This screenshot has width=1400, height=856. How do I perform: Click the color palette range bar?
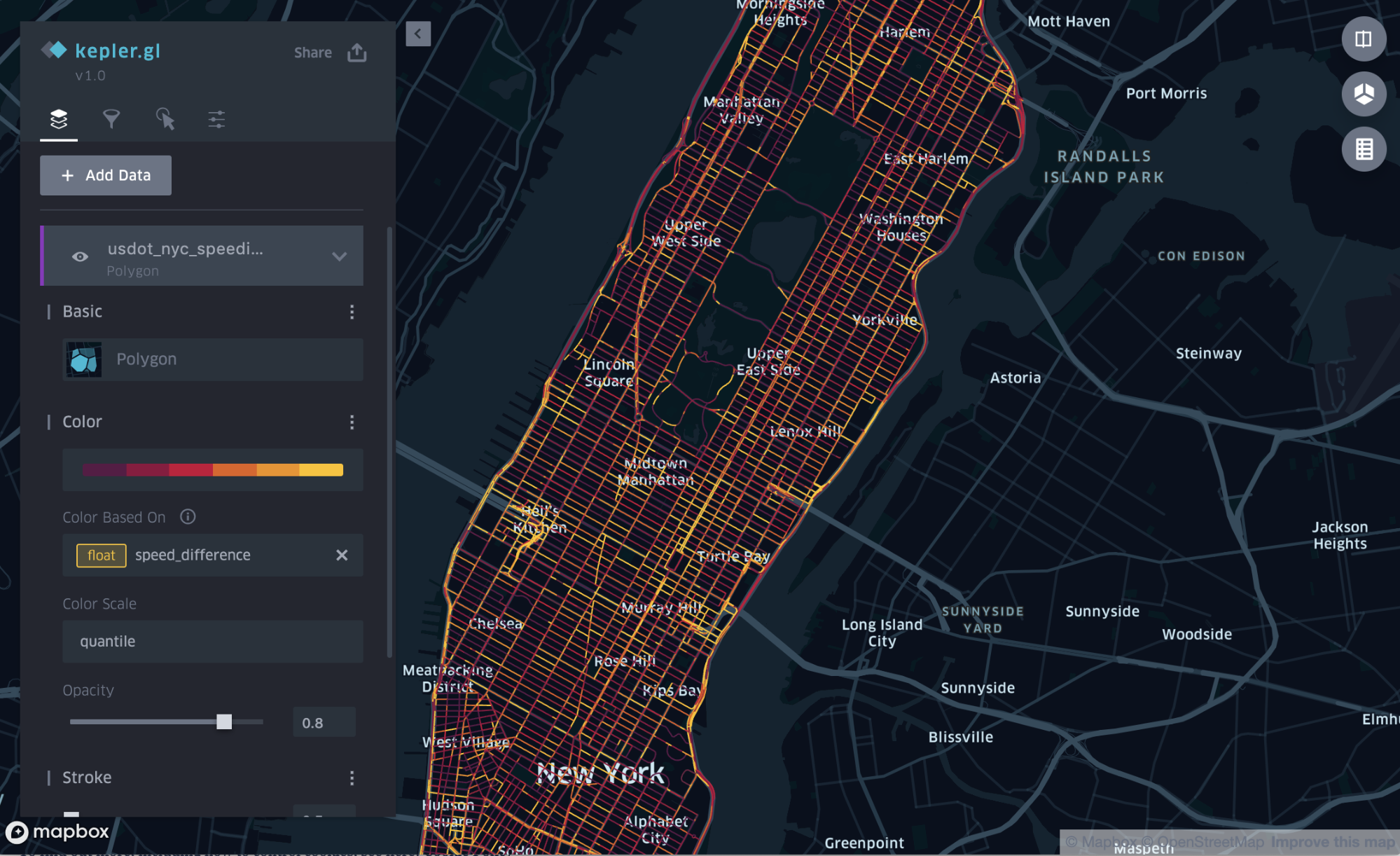[x=213, y=470]
